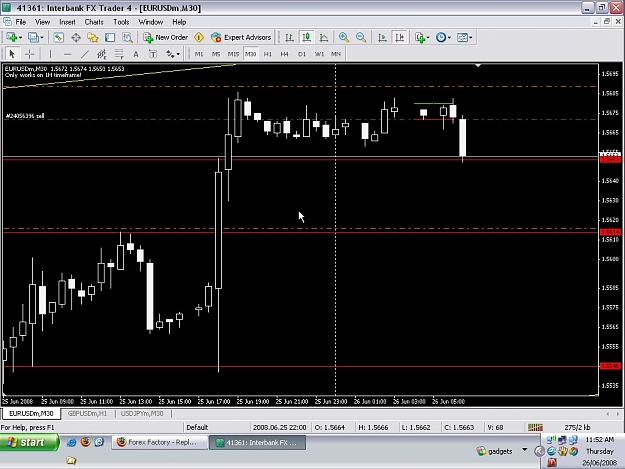This screenshot has height=469, width=625.
Task: Select the Horizontal Line drawing tool
Action: [x=68, y=54]
